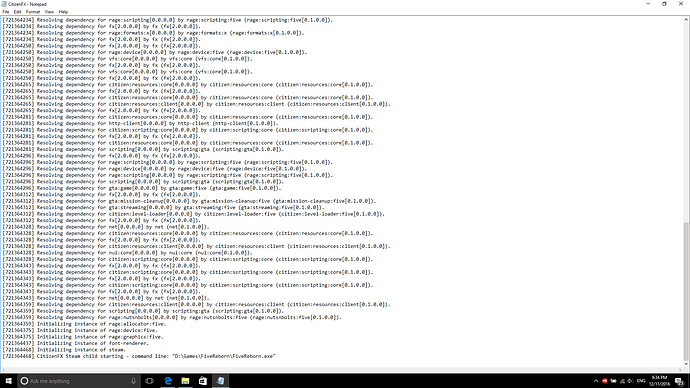Screen dimensions: 690x388
Task: Click the red round tray icon
Action: pyautogui.click(x=605, y=381)
